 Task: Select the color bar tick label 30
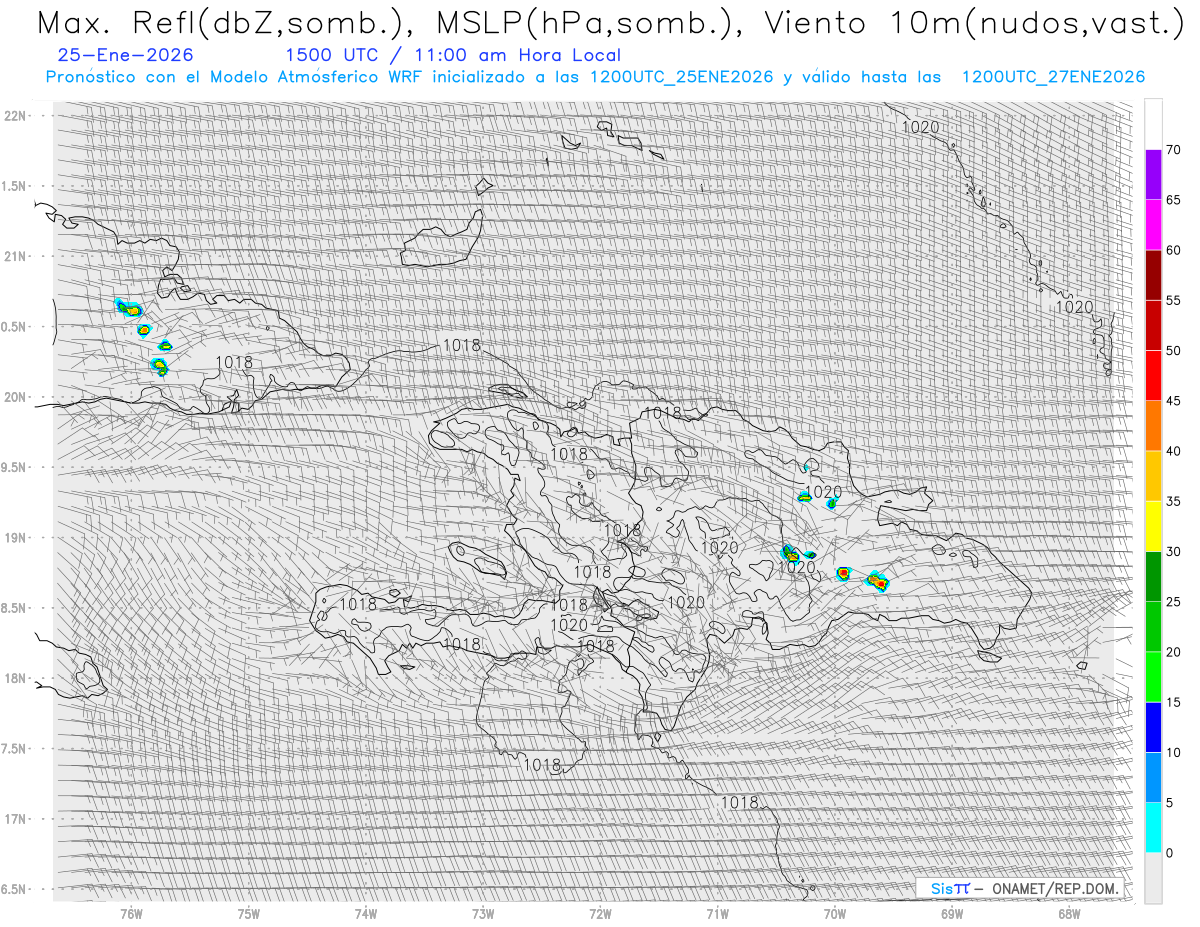[x=1173, y=552]
